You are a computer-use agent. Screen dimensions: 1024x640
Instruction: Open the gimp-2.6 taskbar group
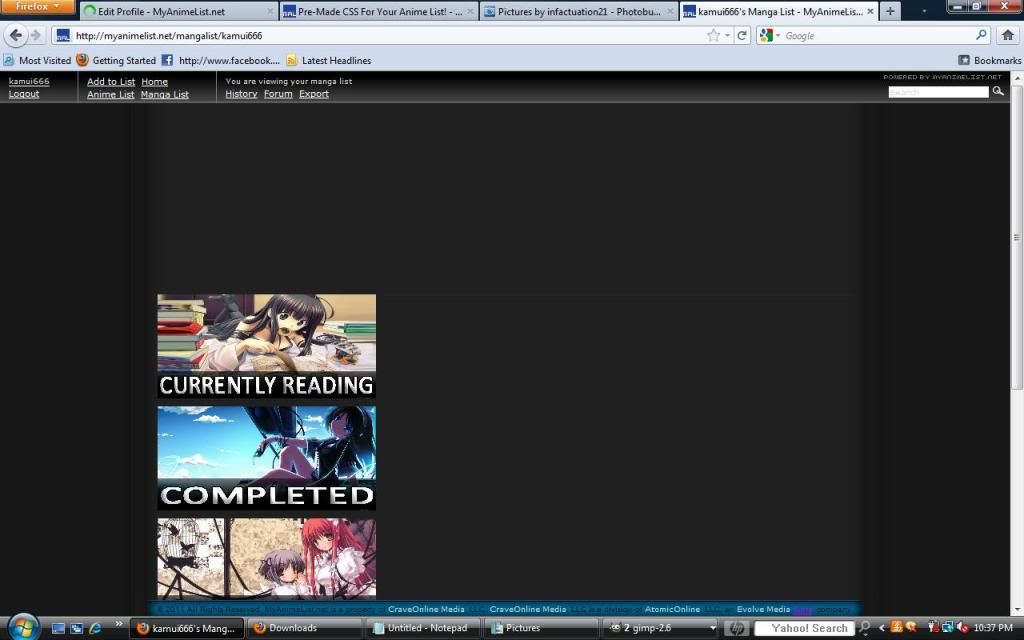pos(660,628)
